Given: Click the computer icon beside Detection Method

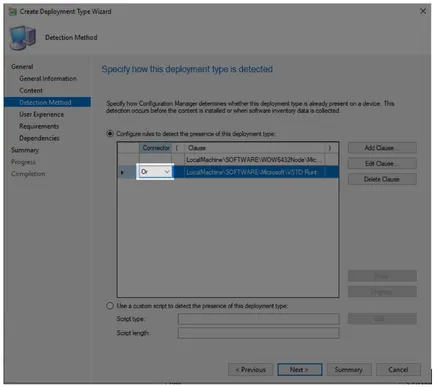Looking at the screenshot, I should [23, 38].
